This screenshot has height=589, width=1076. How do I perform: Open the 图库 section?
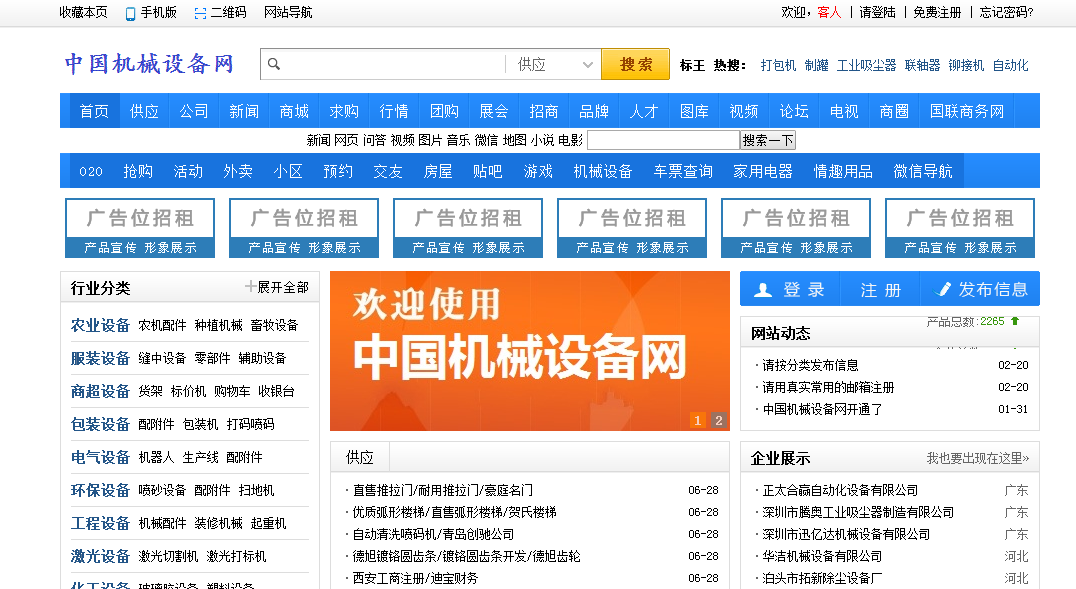(693, 111)
